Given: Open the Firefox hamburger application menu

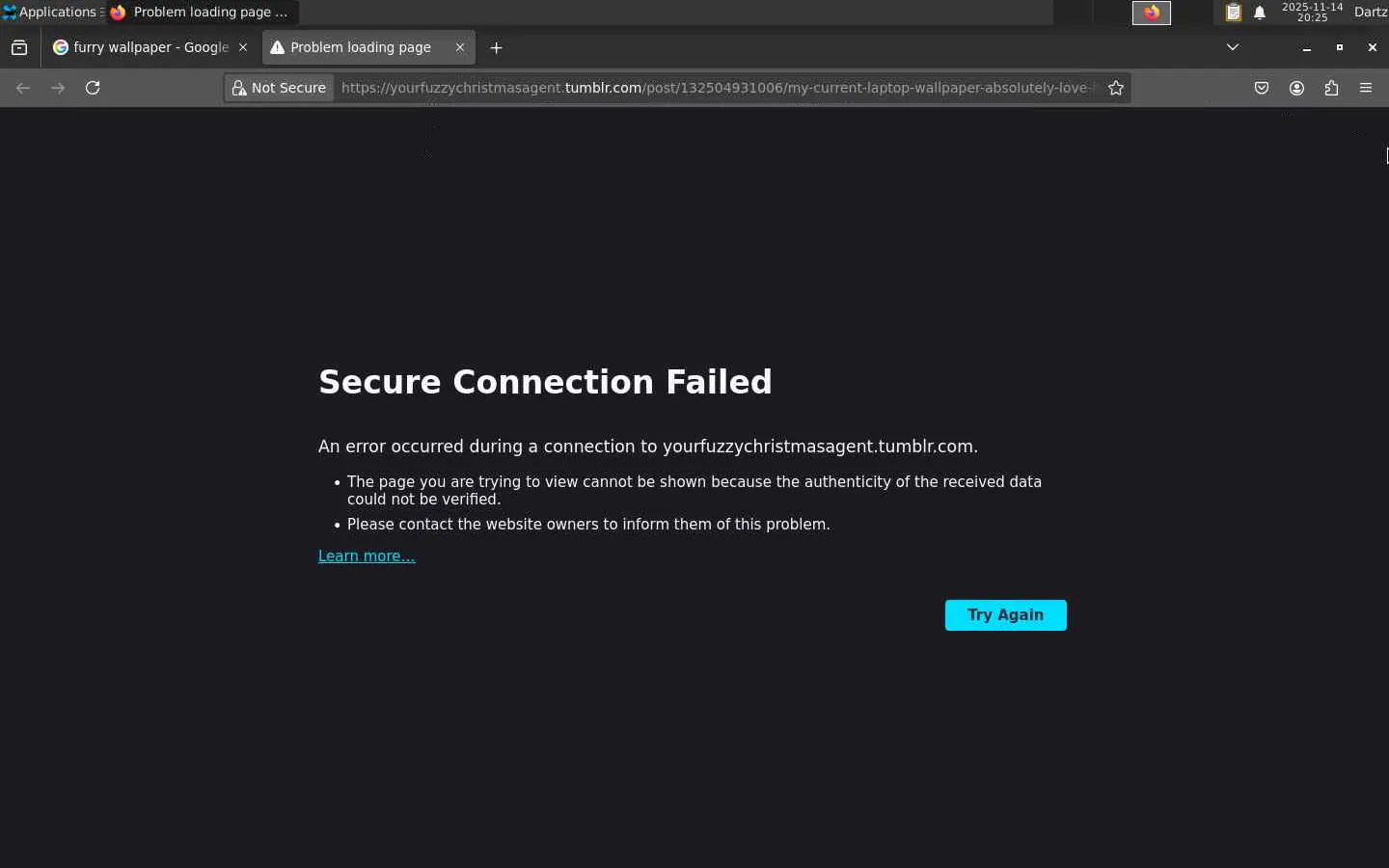Looking at the screenshot, I should [x=1366, y=88].
